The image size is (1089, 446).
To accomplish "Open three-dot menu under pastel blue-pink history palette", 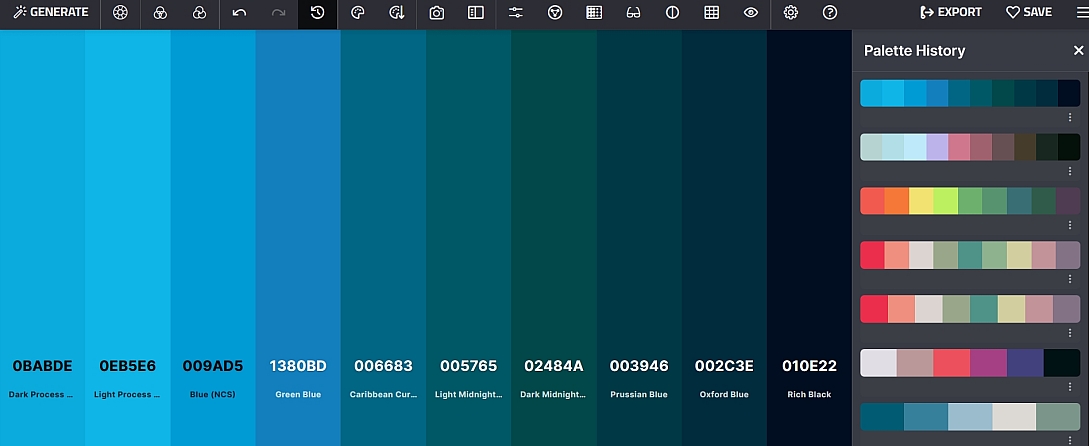I will click(x=1070, y=172).
